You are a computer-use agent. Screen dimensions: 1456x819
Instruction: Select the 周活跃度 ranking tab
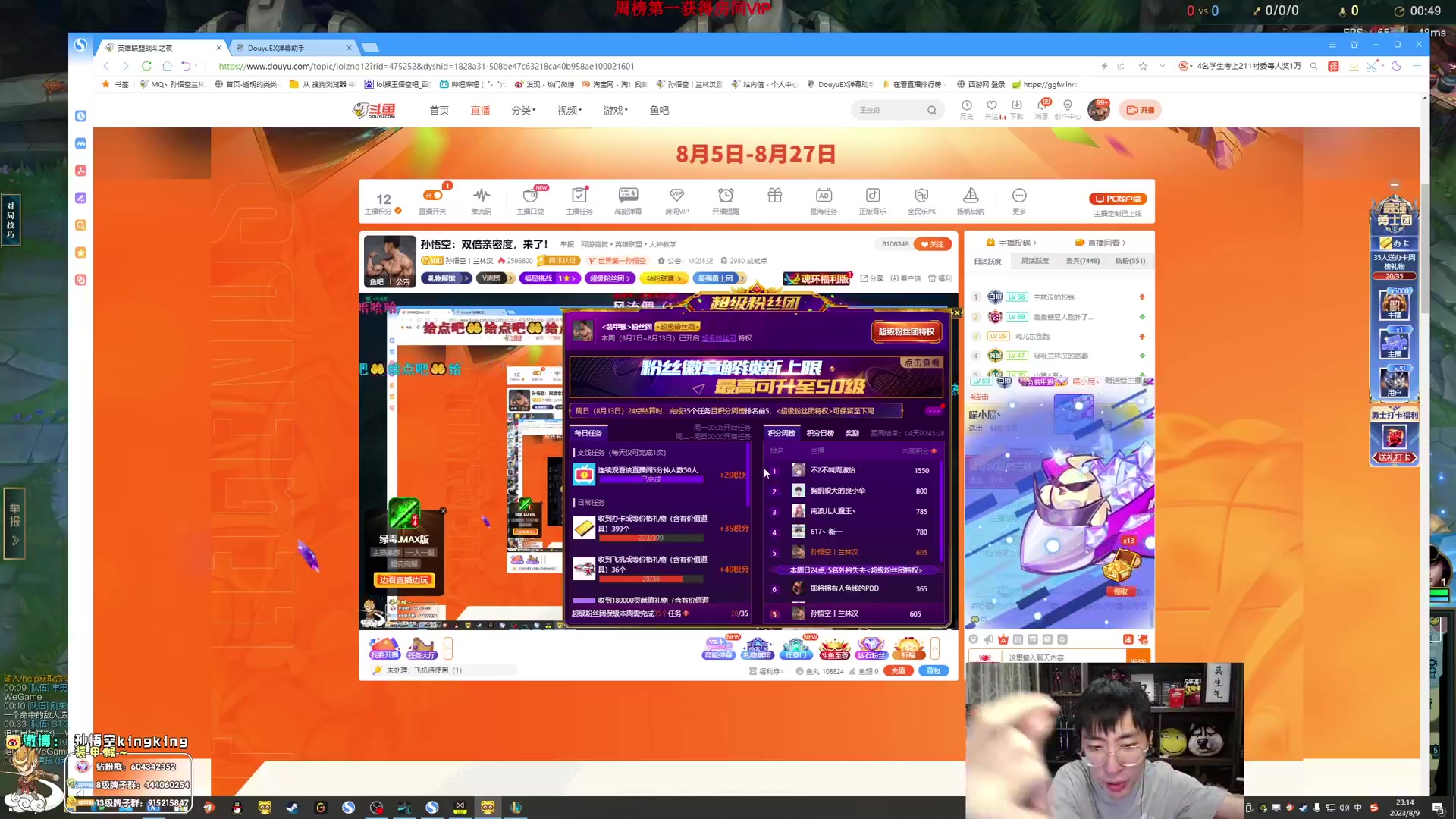(1034, 261)
